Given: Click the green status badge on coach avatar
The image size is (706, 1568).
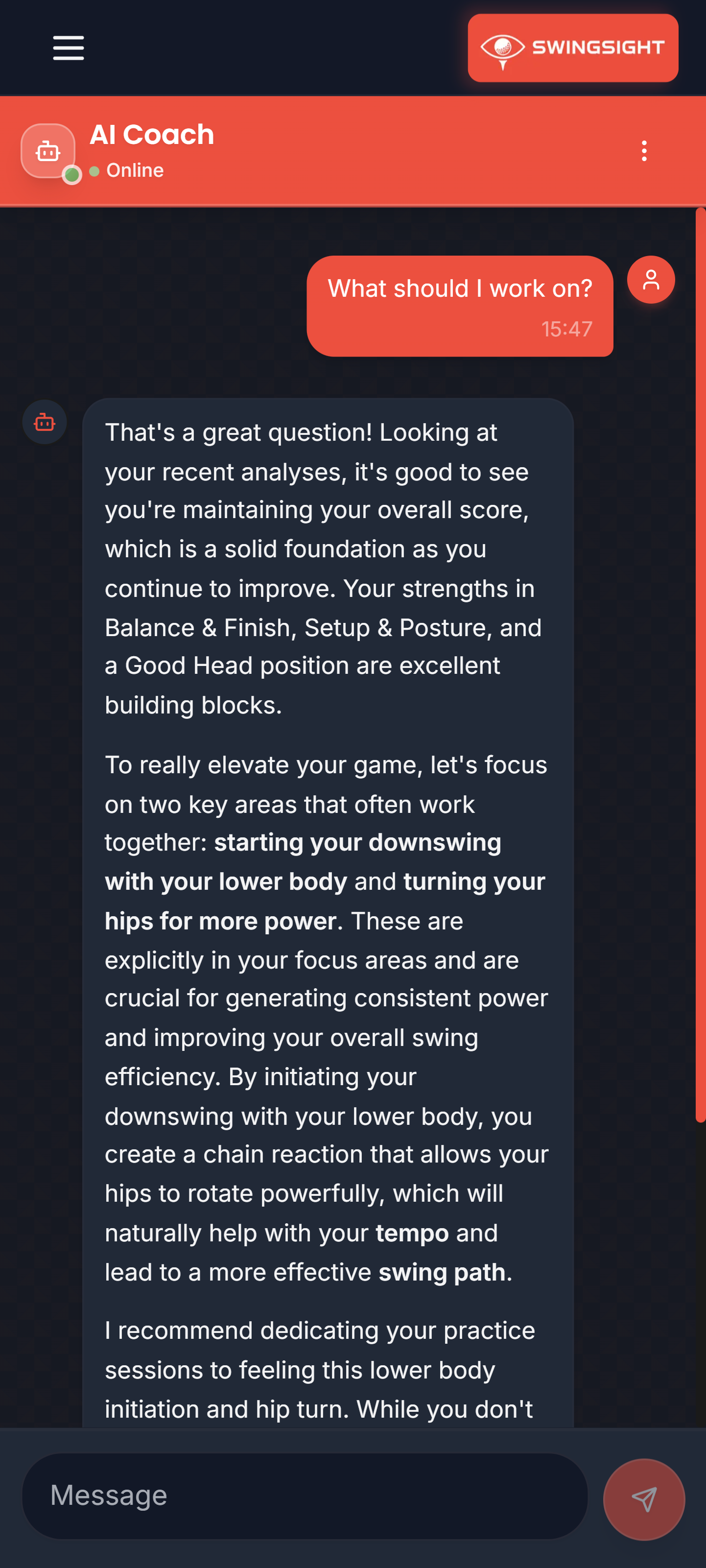Looking at the screenshot, I should point(72,175).
